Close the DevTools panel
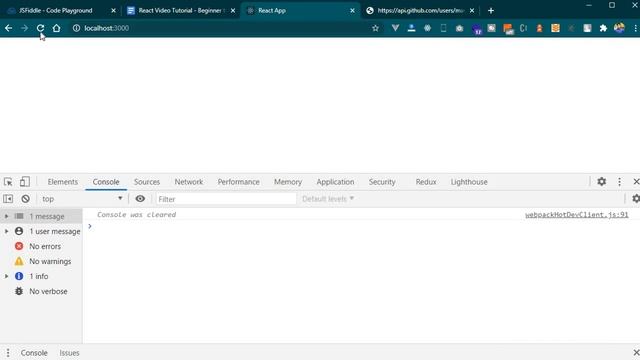This screenshot has width=640, height=360. [636, 182]
